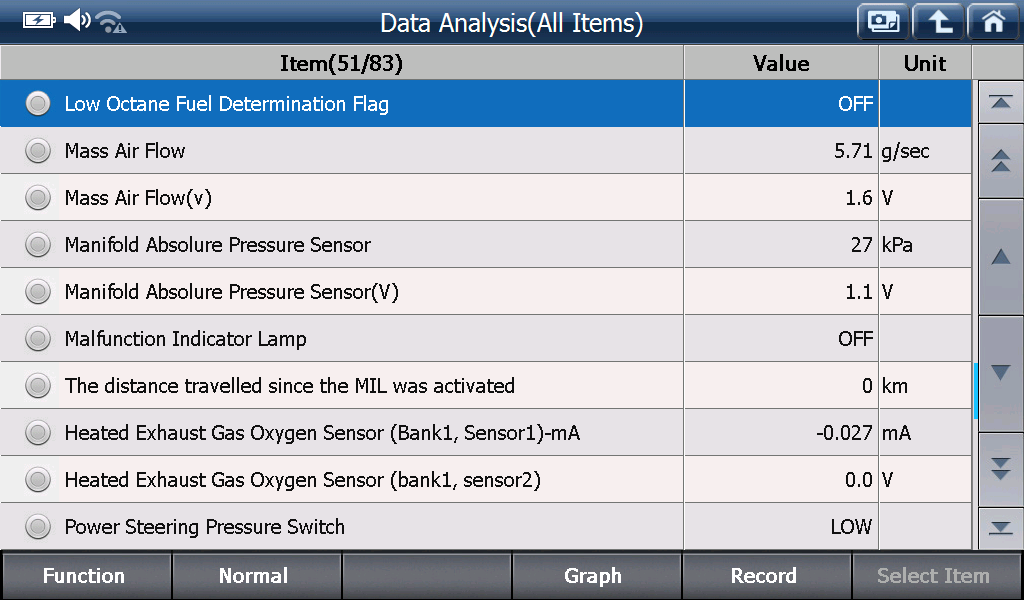Page down with double down arrow
This screenshot has height=600, width=1024.
pyautogui.click(x=1000, y=469)
